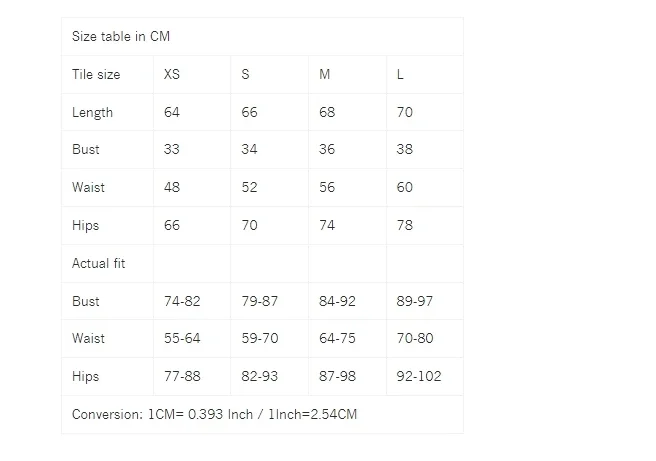
Task: Select the Length row label
Action: [92, 113]
